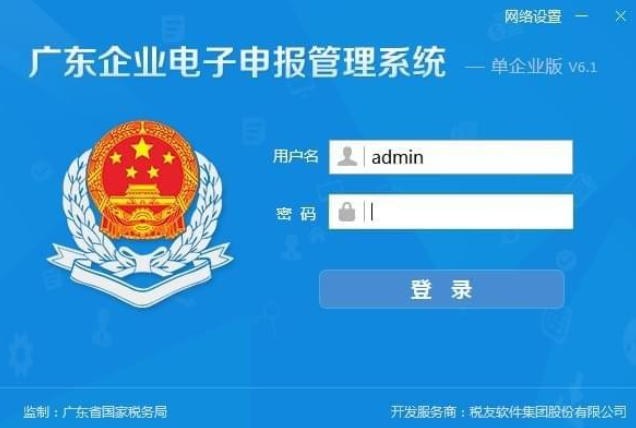Viewport: 636px width, 428px height.
Task: Minimize the login window
Action: pyautogui.click(x=582, y=16)
